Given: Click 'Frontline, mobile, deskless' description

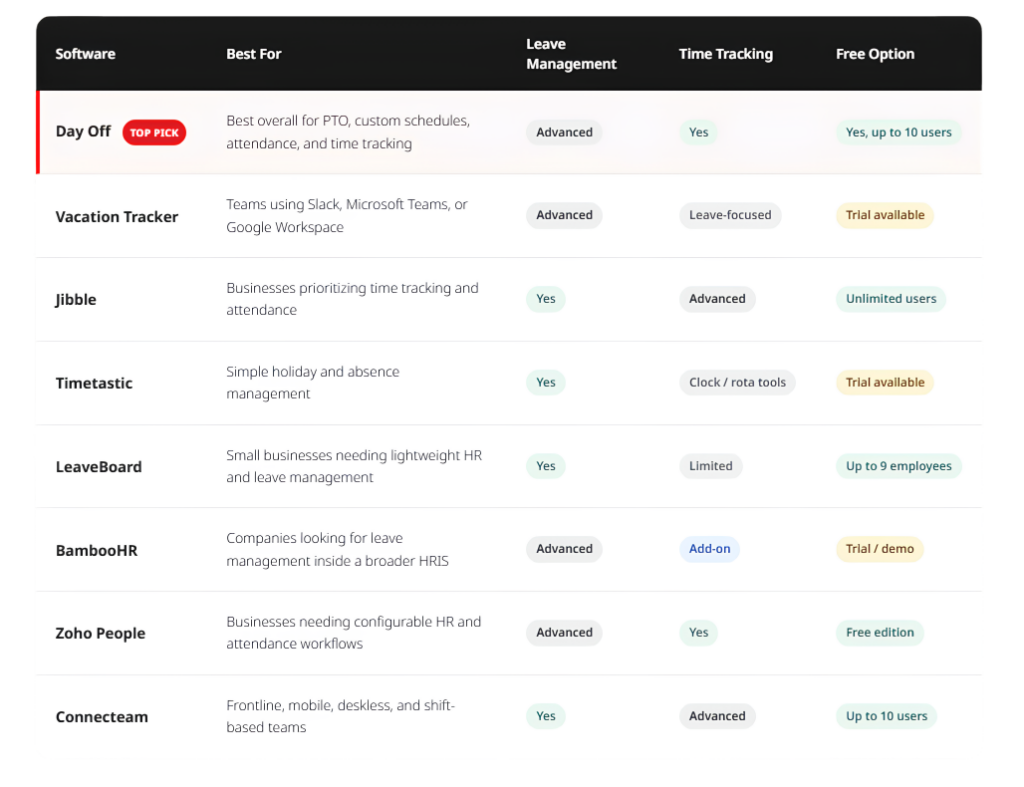Looking at the screenshot, I should point(340,716).
